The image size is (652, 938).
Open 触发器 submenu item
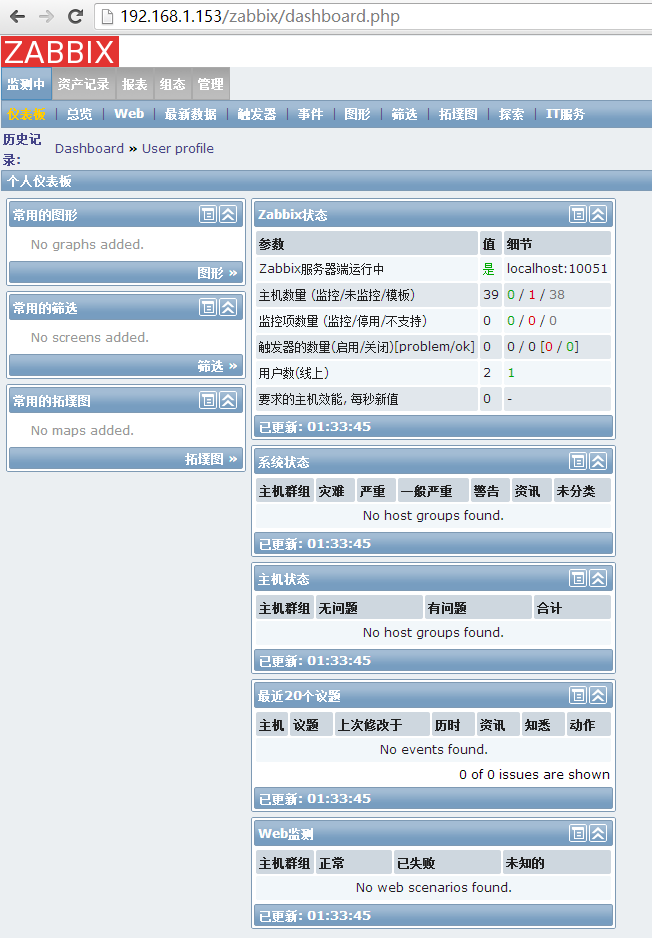257,114
